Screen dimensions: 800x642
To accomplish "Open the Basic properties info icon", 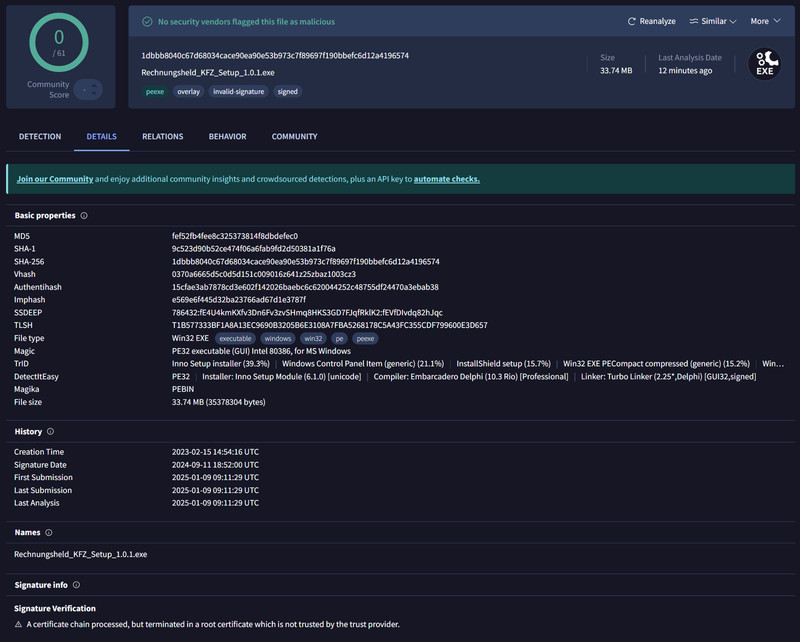I will coord(84,215).
